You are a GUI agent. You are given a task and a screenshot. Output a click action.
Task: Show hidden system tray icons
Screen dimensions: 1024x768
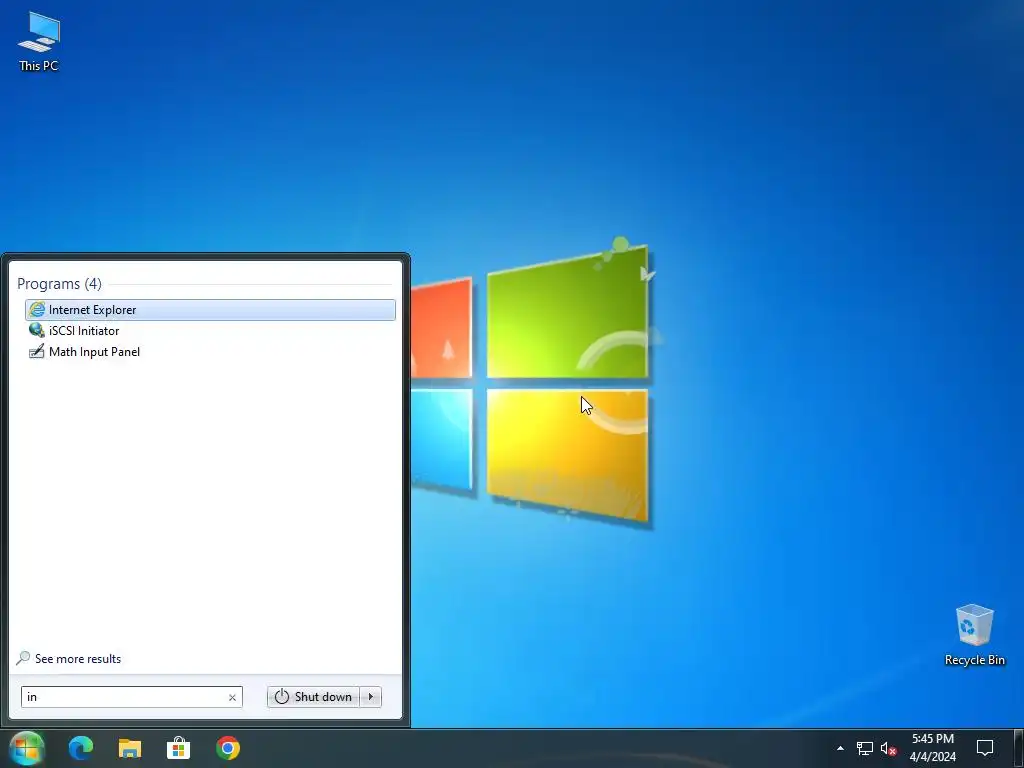tap(840, 748)
